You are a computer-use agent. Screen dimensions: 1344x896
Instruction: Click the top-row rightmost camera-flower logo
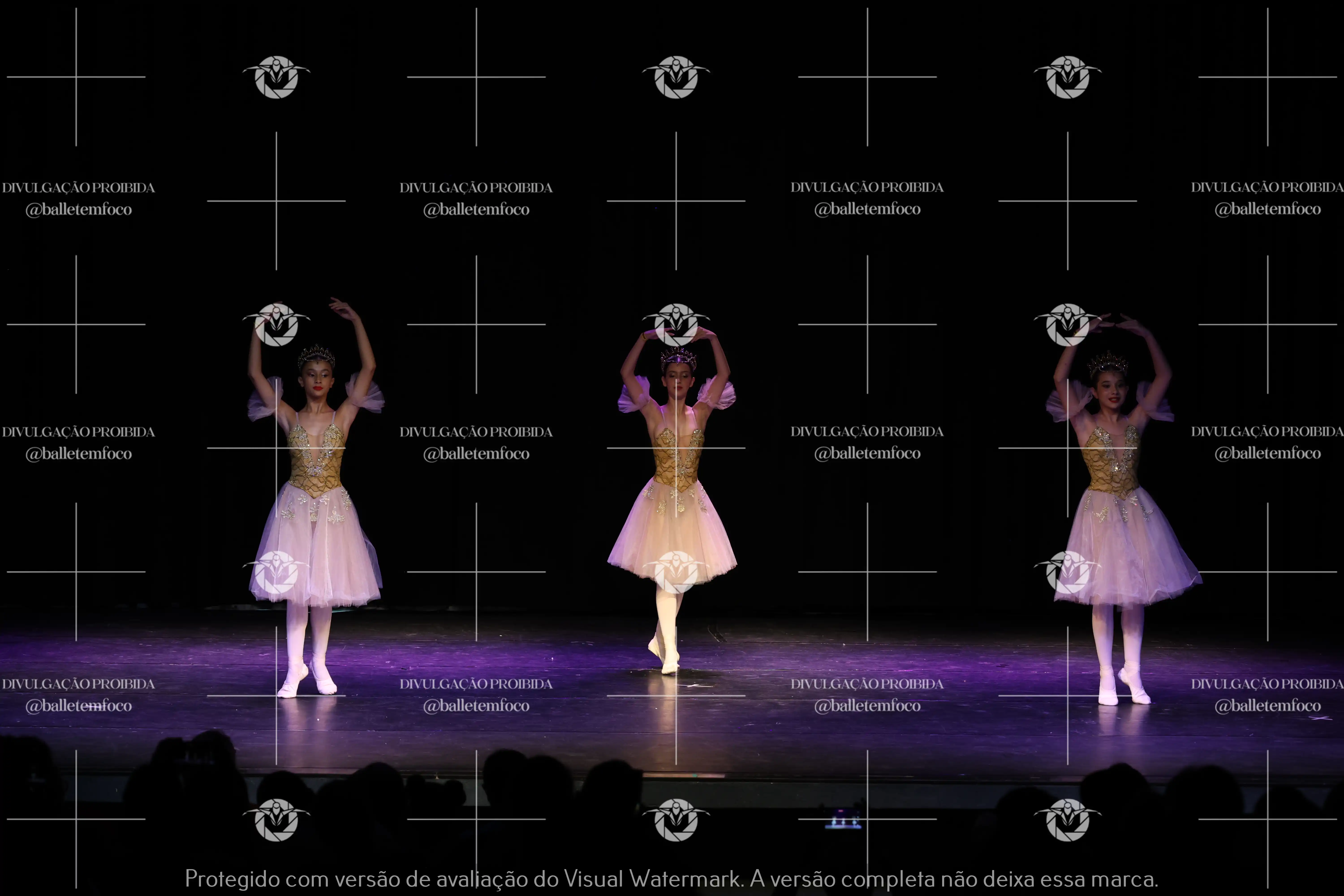coord(1067,77)
